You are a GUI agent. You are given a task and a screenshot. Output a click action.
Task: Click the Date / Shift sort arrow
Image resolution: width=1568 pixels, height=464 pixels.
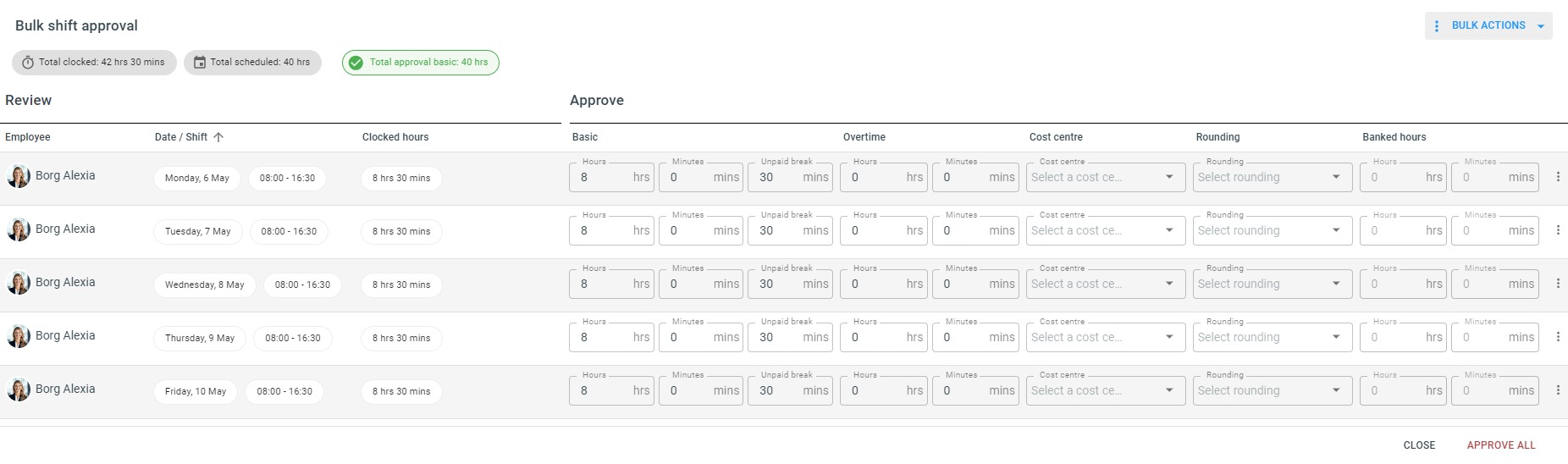coord(218,137)
